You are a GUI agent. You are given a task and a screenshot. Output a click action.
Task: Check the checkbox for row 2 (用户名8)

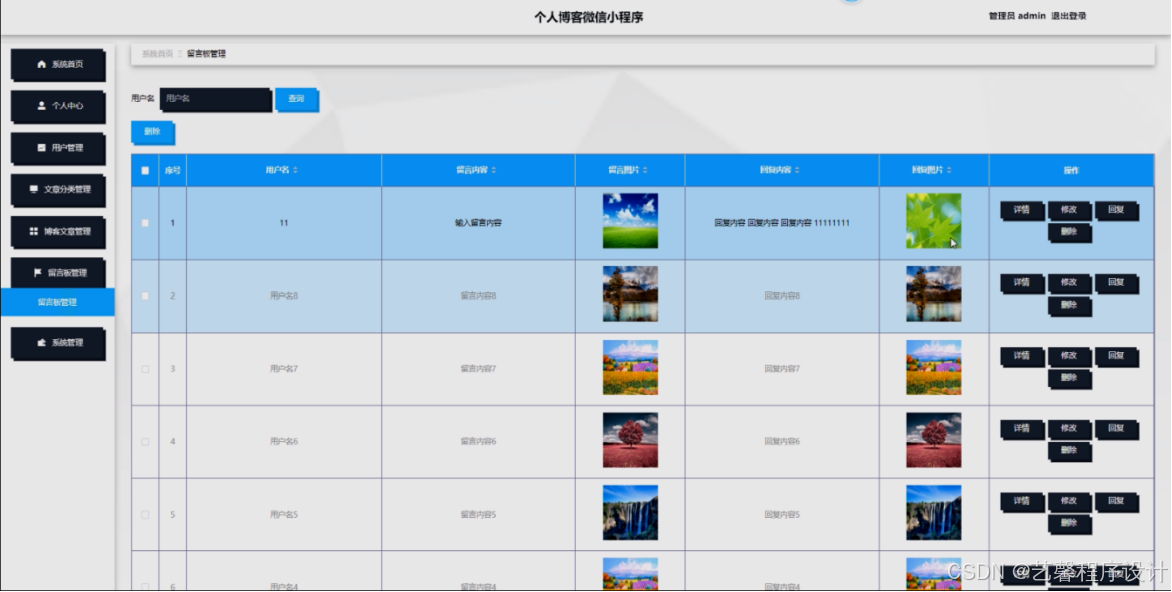click(145, 296)
